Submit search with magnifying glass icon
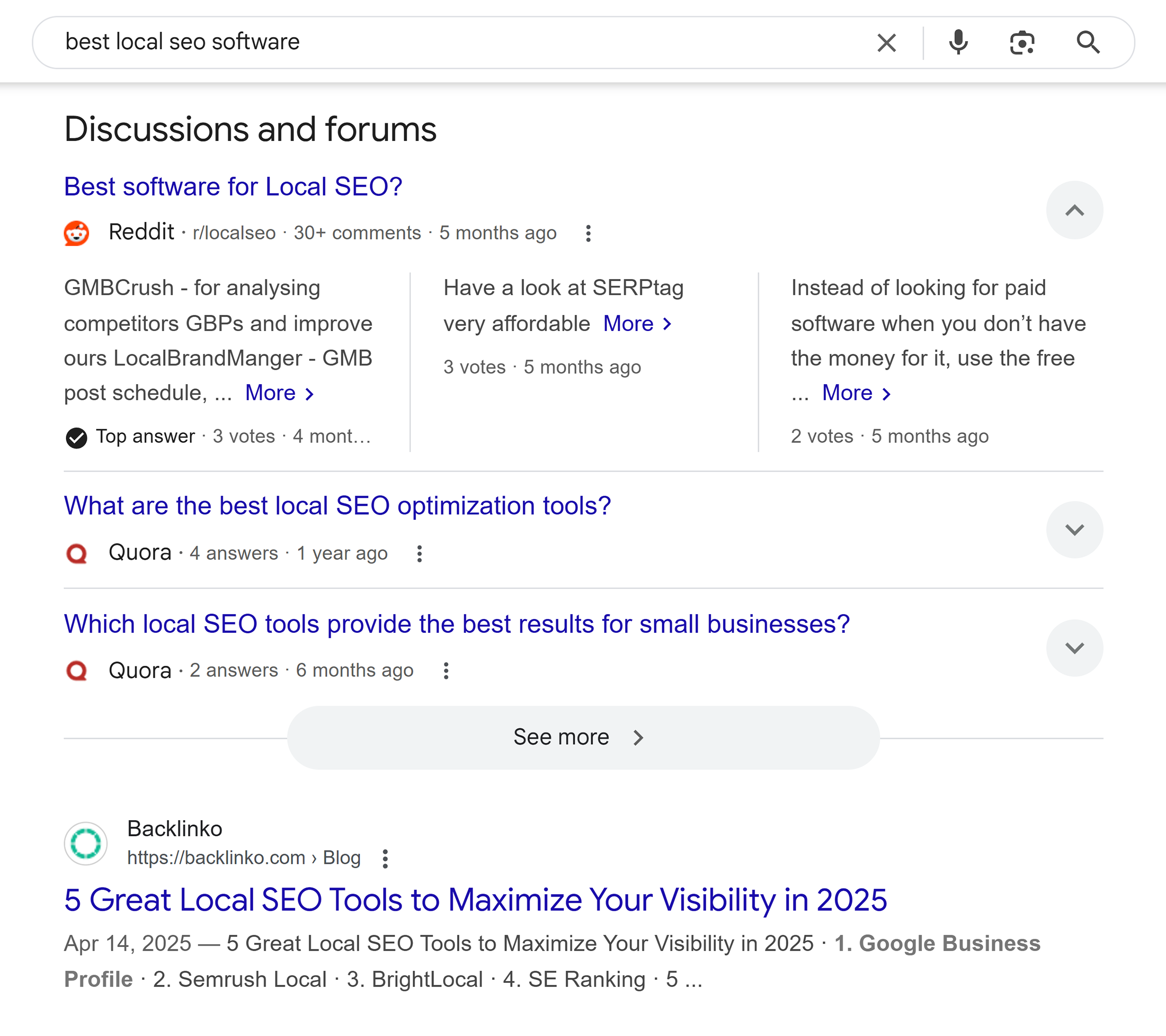Image resolution: width=1166 pixels, height=1036 pixels. pyautogui.click(x=1088, y=43)
